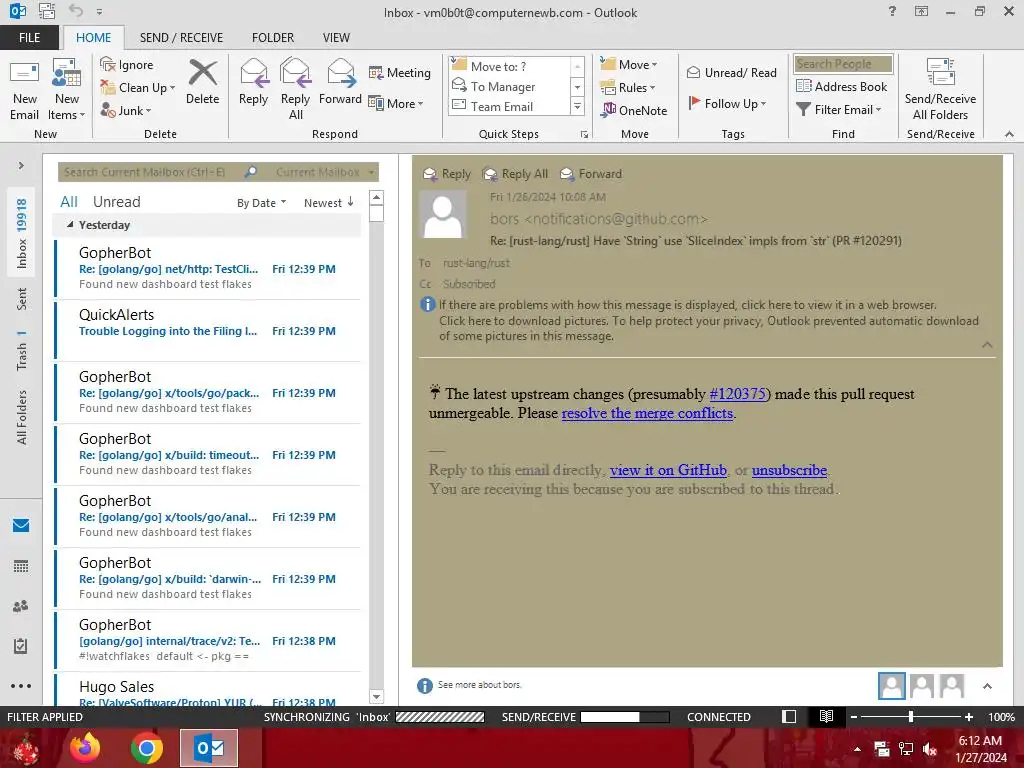Click the Search People field

(x=843, y=64)
